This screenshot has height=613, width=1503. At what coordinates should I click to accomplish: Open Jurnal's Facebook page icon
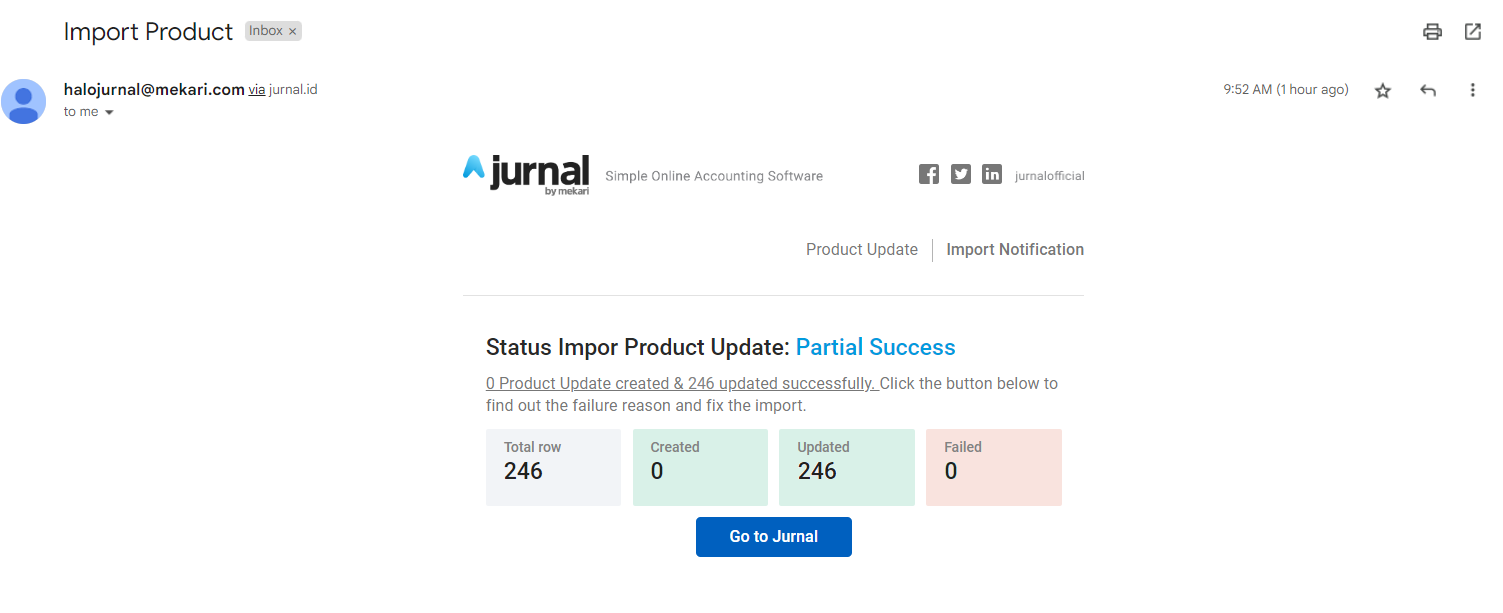click(x=929, y=175)
